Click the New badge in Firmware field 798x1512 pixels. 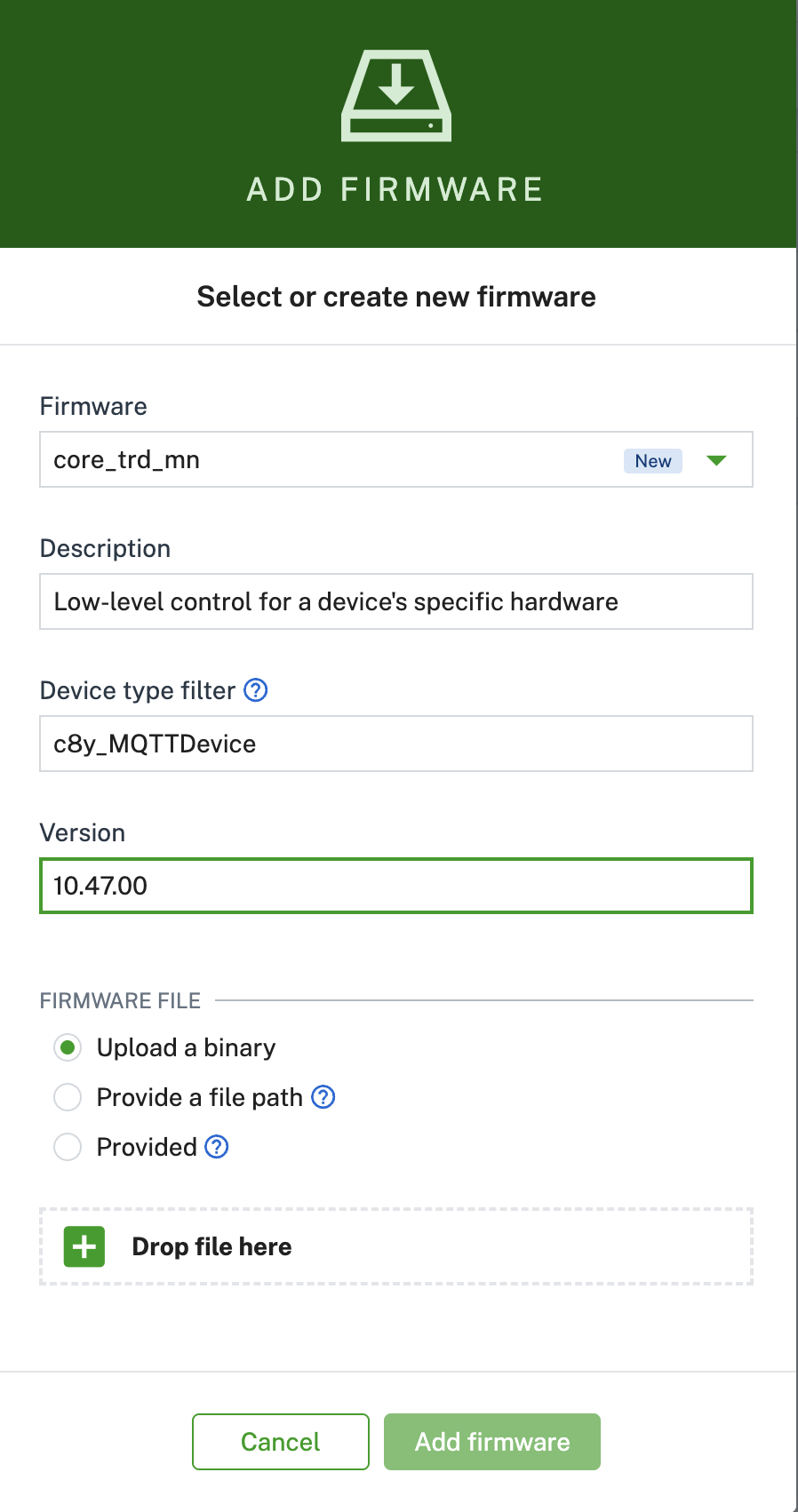pyautogui.click(x=652, y=461)
